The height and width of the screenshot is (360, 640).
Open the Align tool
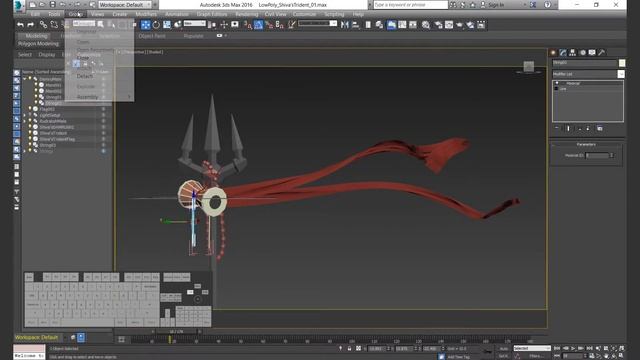click(356, 25)
